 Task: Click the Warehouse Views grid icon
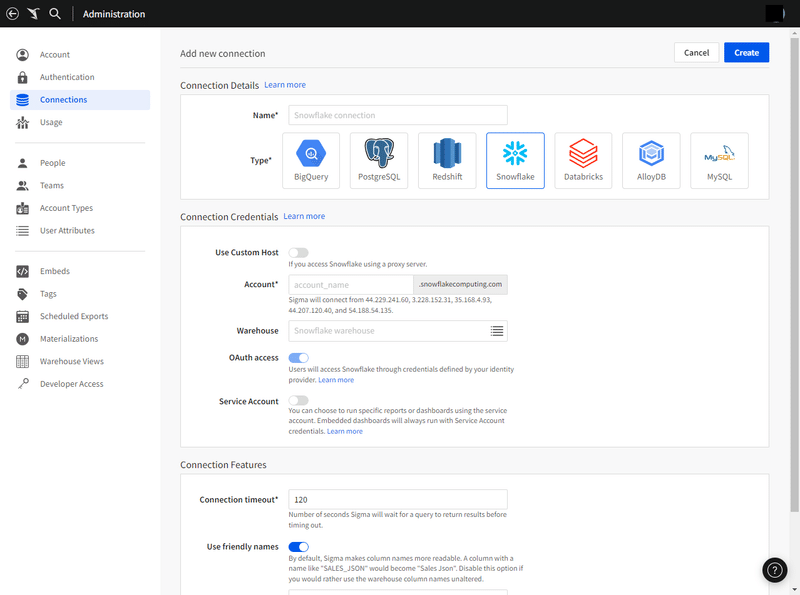pyautogui.click(x=22, y=361)
